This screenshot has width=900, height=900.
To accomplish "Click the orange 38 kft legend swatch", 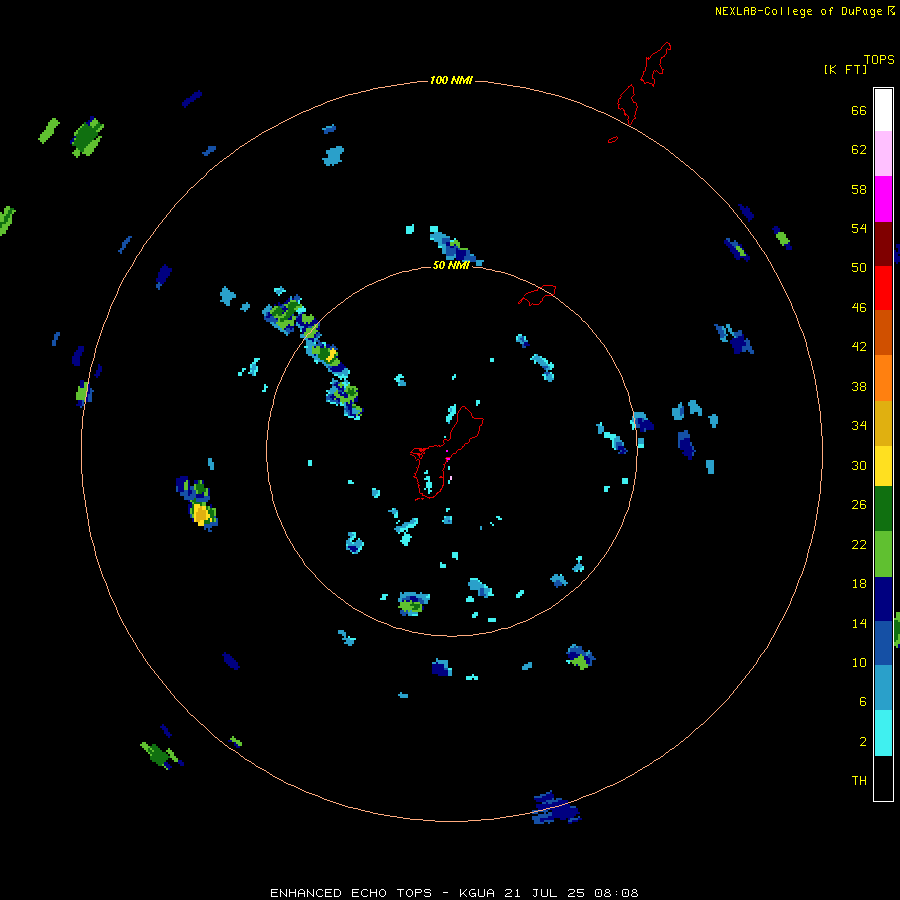I will (x=883, y=377).
